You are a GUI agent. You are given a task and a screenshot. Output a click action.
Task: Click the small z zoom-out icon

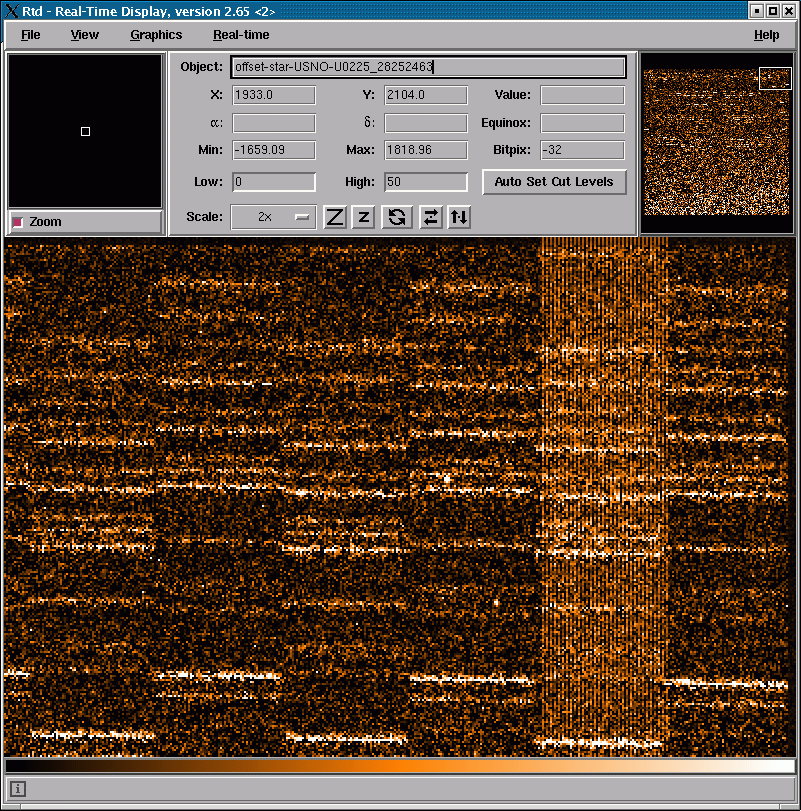pos(364,217)
